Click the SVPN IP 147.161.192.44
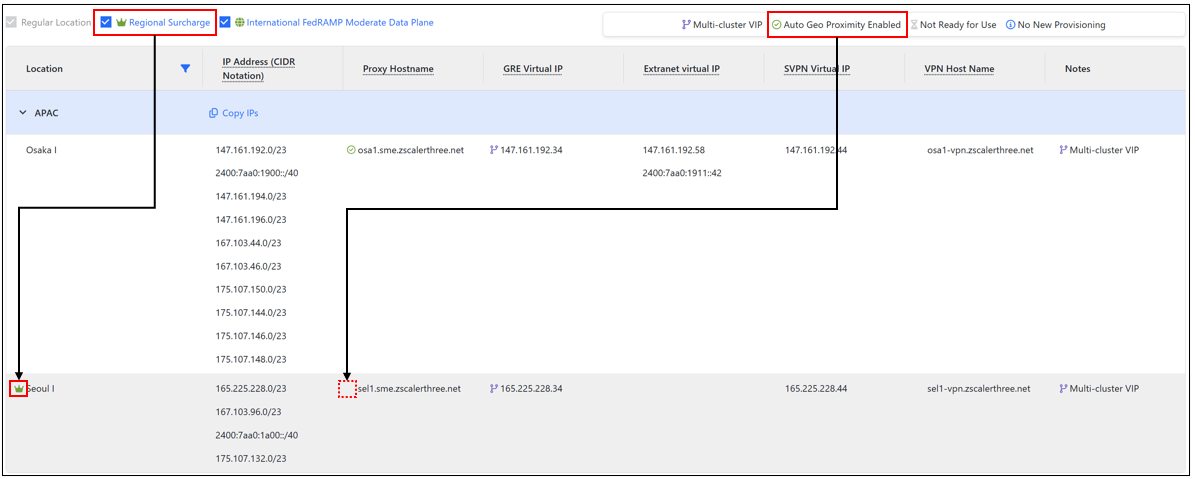1195x479 pixels. (x=816, y=150)
